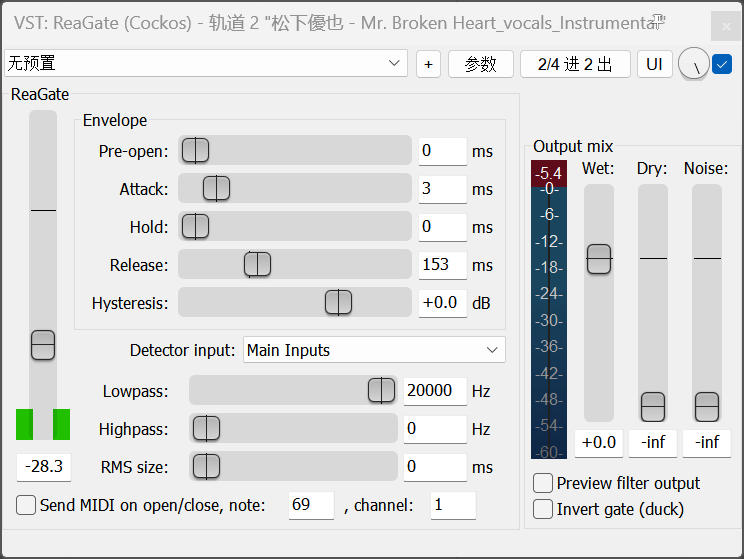Open the preset dropdown list
This screenshot has height=559, width=744.
click(x=206, y=64)
